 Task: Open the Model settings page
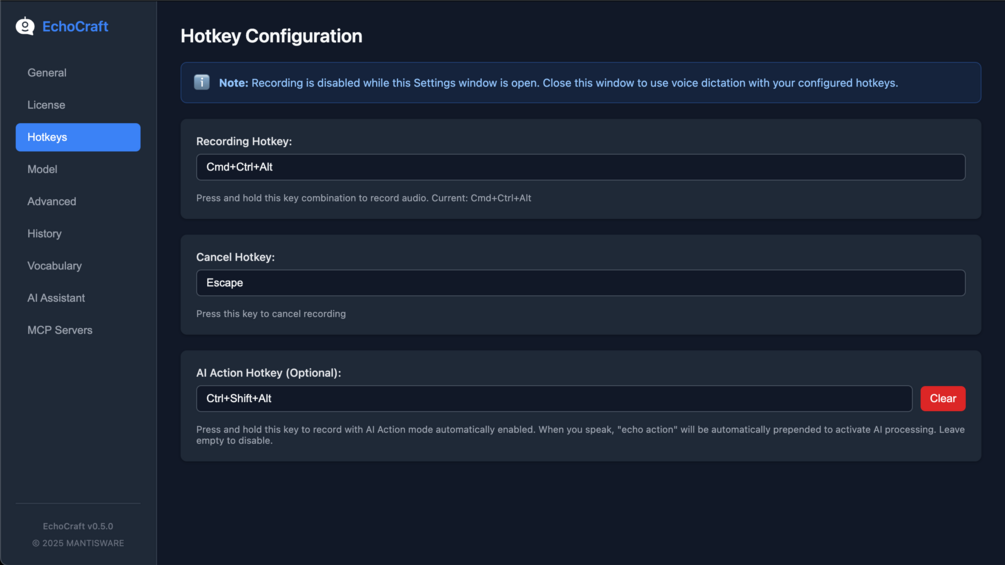coord(42,169)
